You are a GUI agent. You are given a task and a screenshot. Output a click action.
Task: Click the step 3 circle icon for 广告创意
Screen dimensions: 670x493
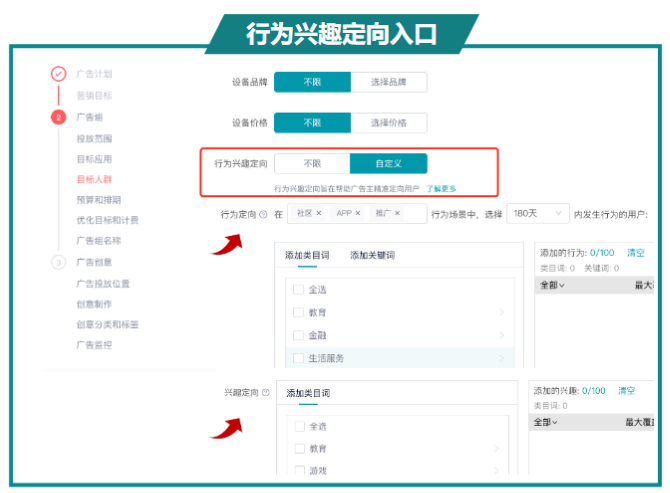pos(59,262)
